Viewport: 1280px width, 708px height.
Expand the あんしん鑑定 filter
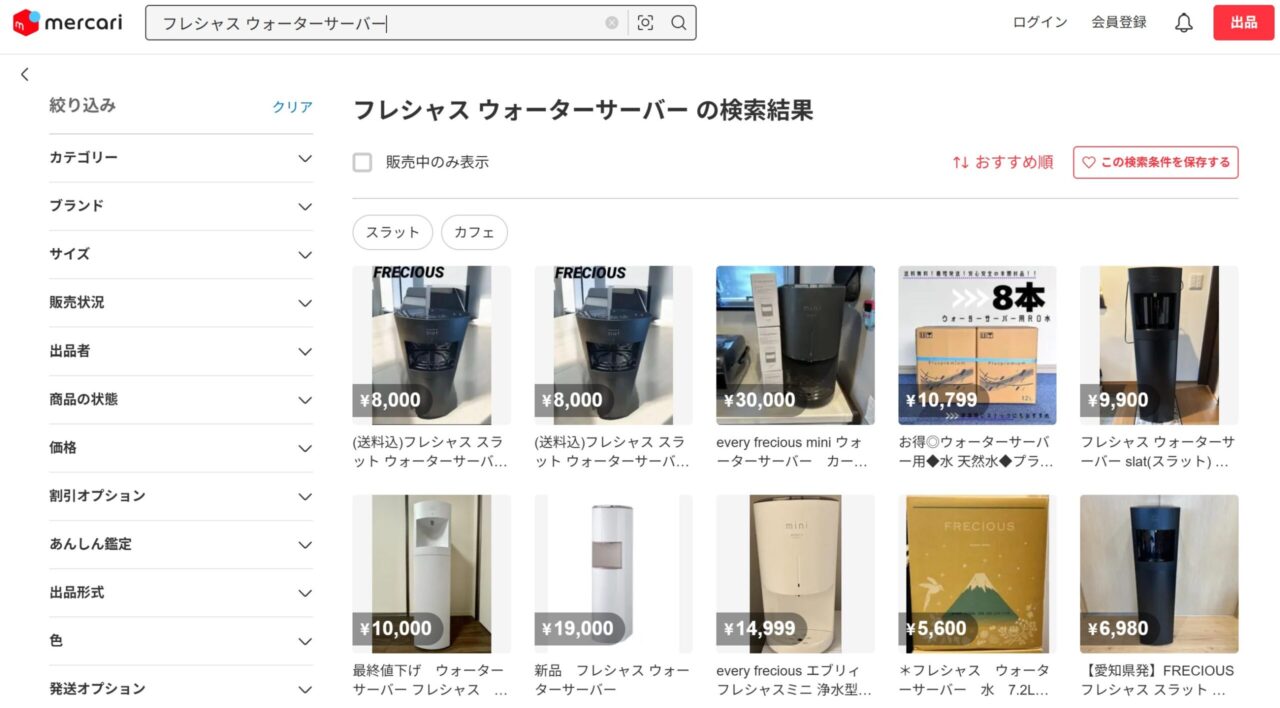click(x=181, y=544)
